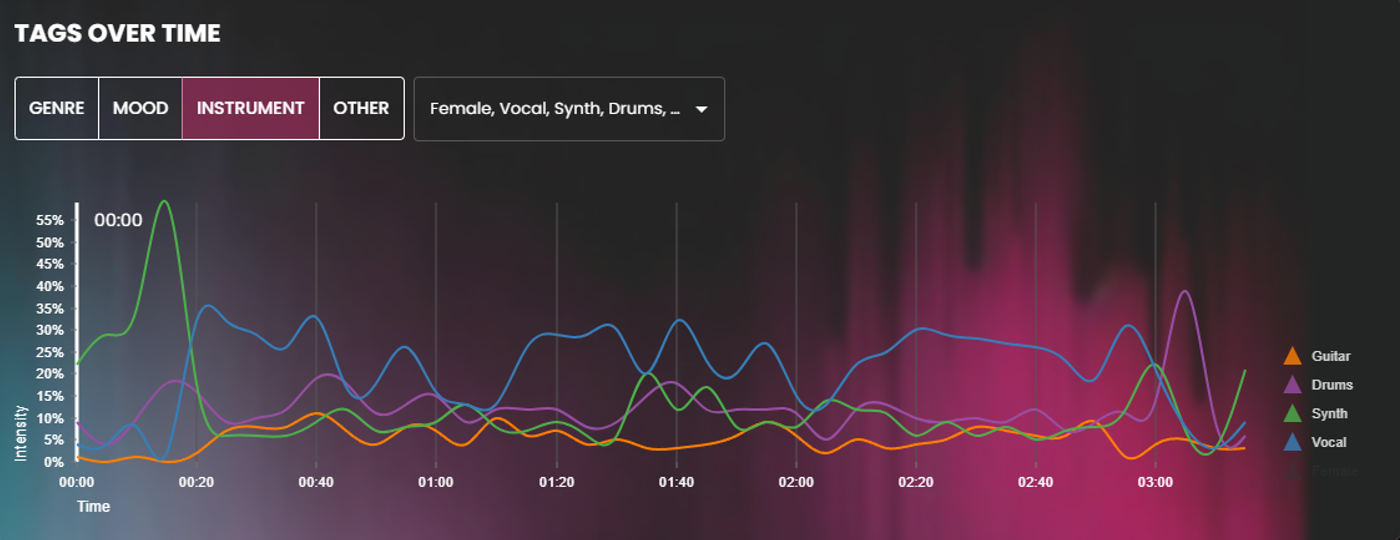Click the Time axis title

click(94, 507)
